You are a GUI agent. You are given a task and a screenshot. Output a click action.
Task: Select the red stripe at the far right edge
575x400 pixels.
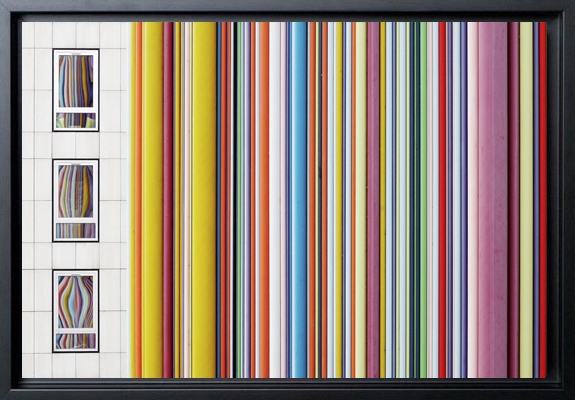pyautogui.click(x=543, y=200)
